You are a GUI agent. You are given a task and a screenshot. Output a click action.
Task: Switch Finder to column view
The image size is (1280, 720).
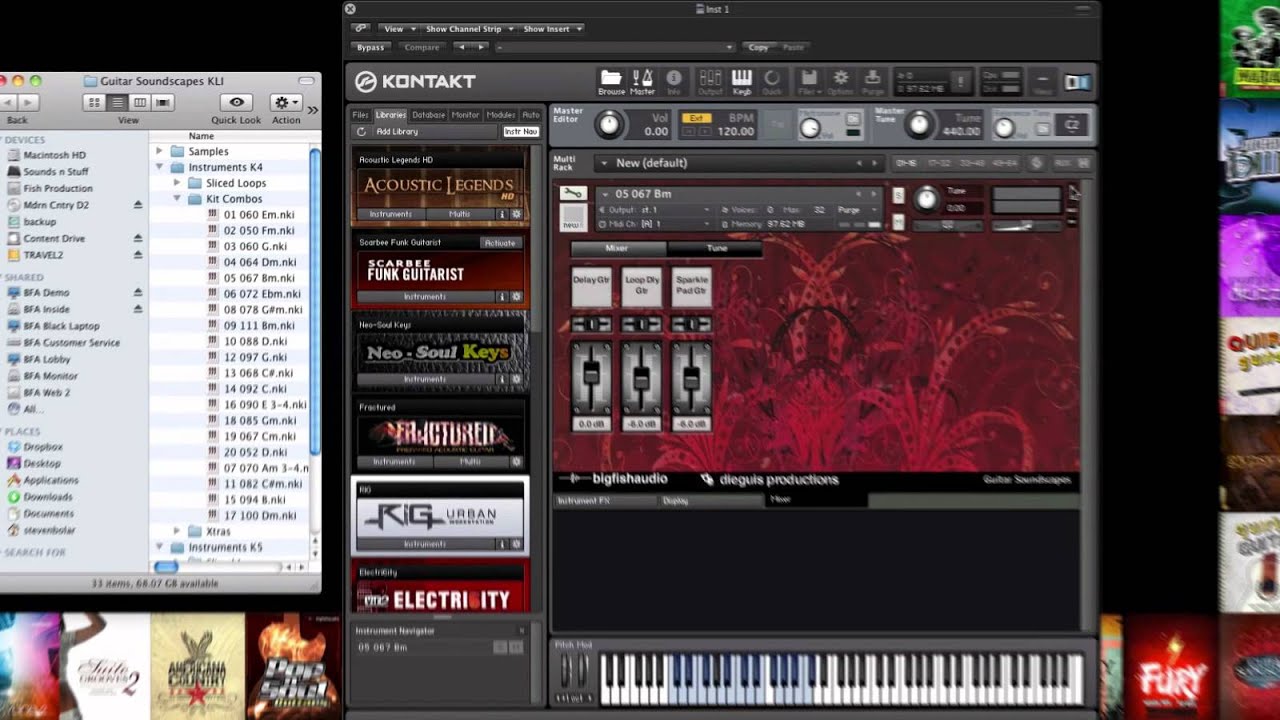pos(140,102)
